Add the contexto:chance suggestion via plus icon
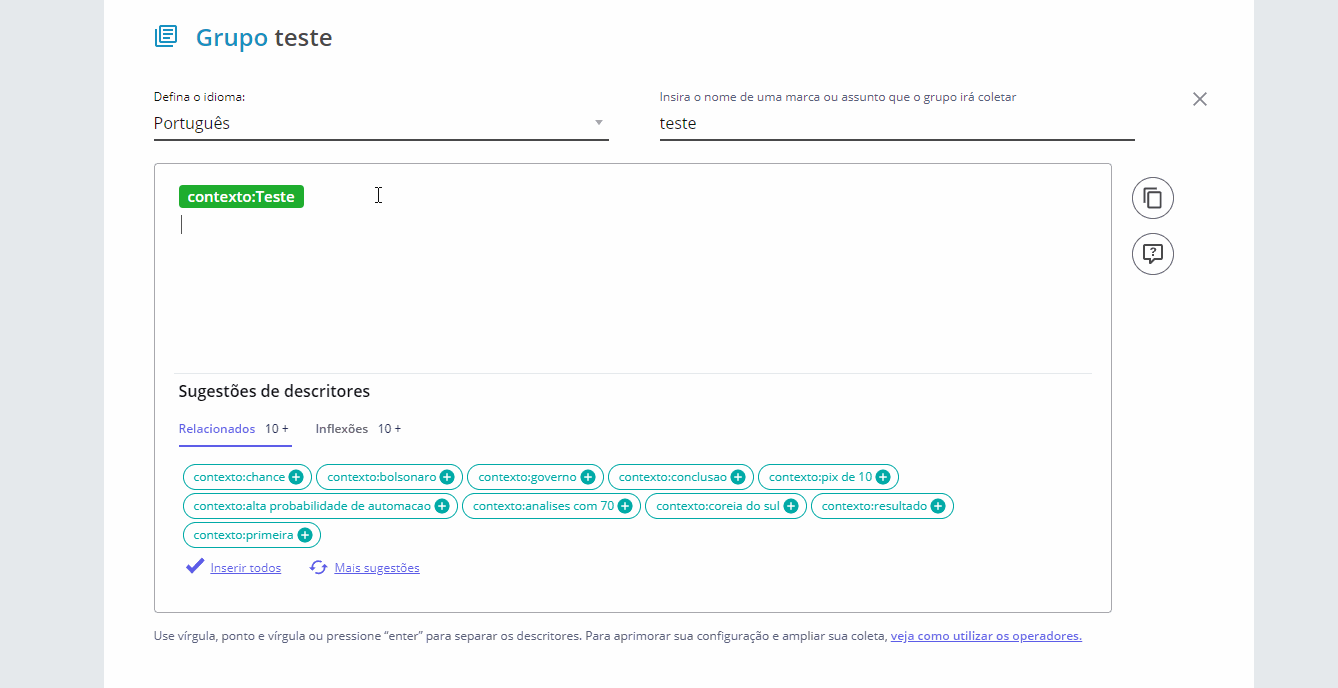Screen dimensions: 1338x688 tap(296, 477)
